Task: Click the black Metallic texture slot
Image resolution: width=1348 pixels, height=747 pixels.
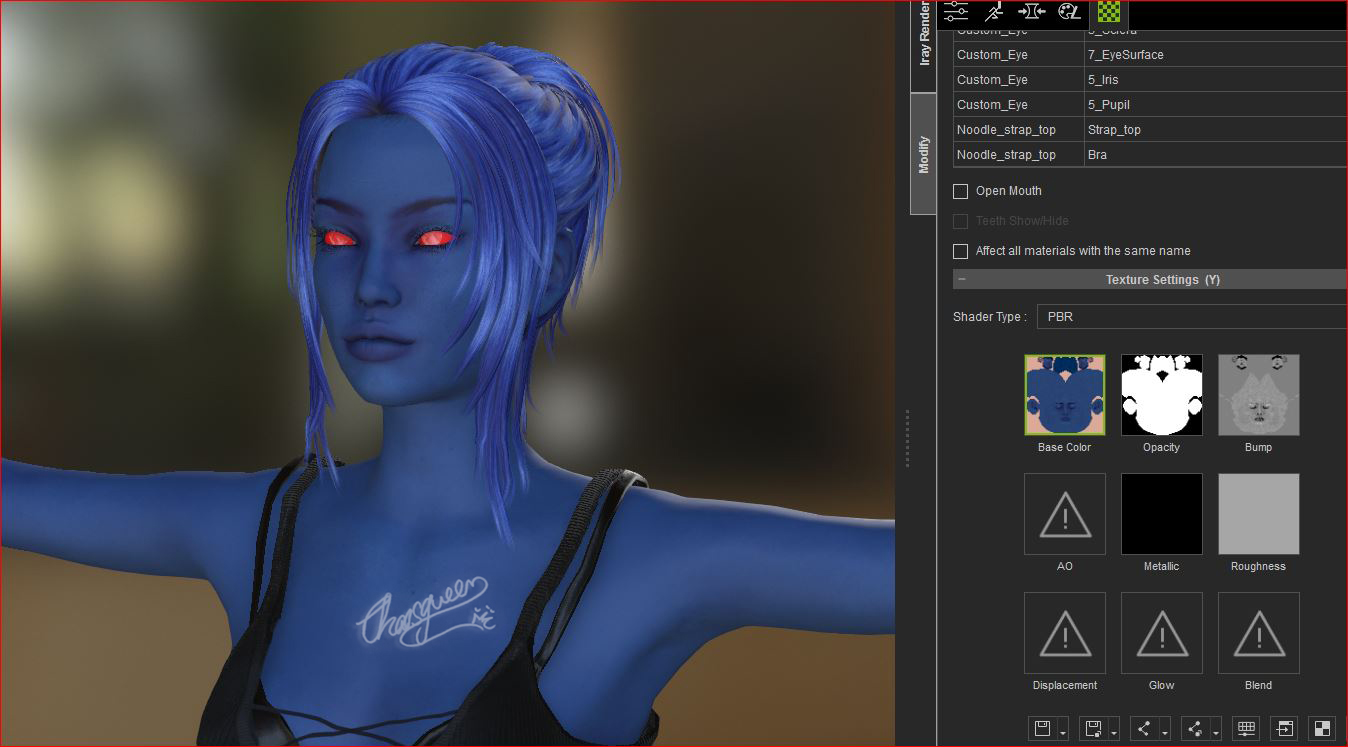Action: (x=1162, y=514)
